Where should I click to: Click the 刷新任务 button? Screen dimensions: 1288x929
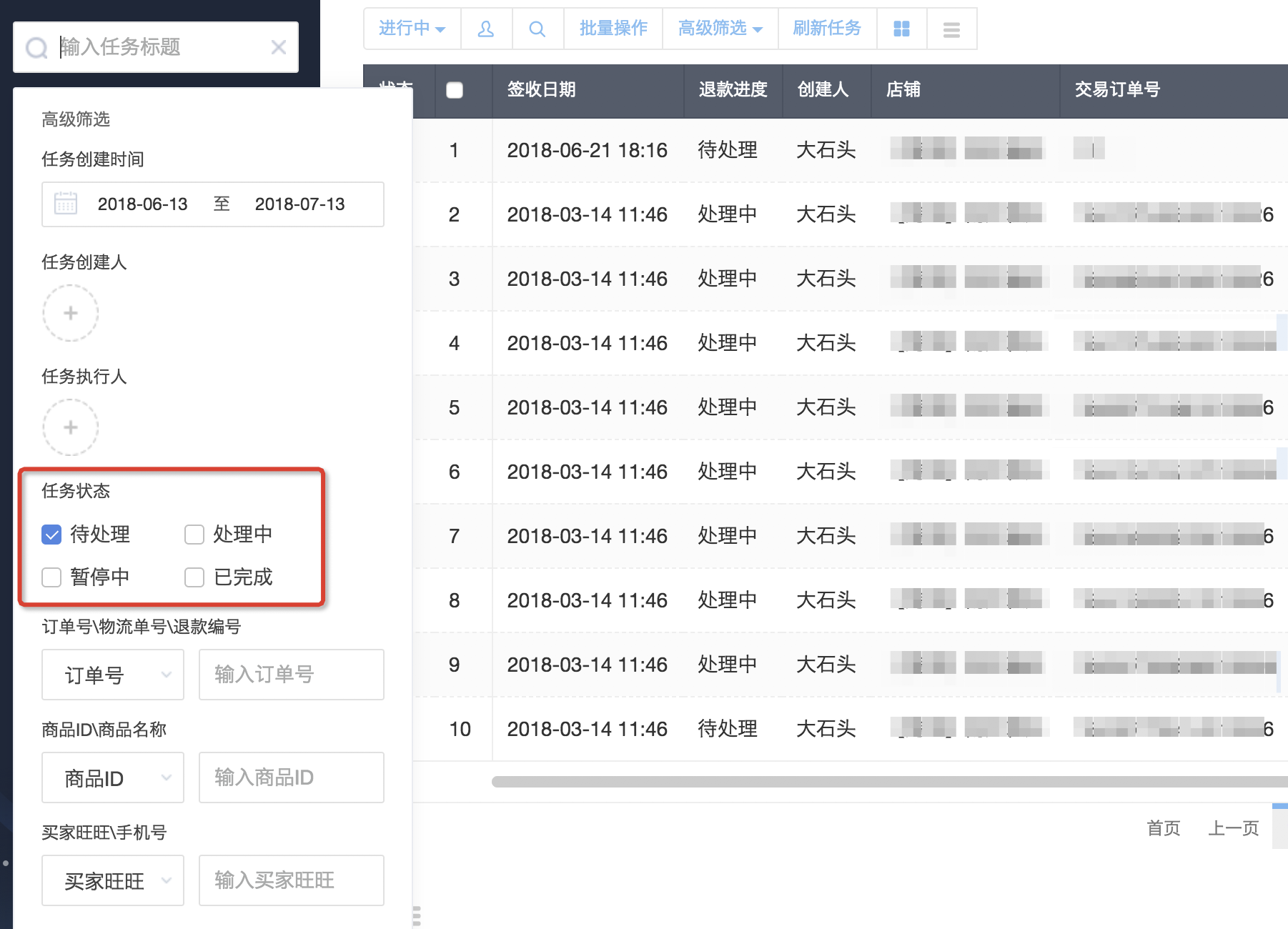pos(827,29)
